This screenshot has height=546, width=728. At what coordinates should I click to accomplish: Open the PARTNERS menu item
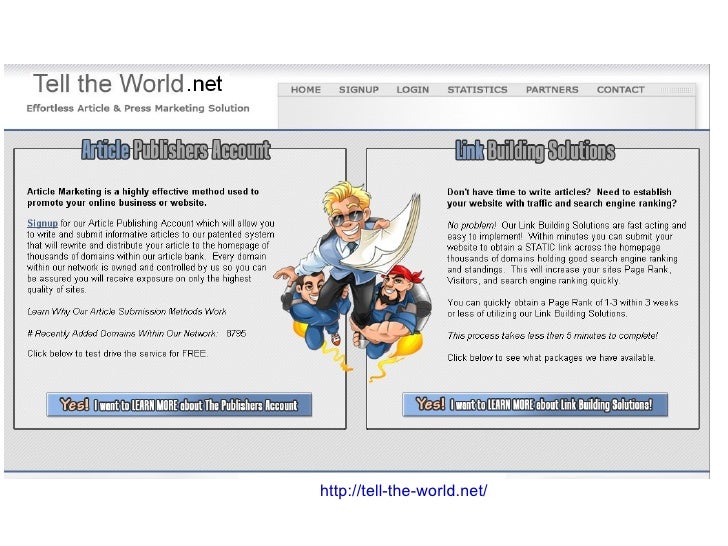tap(552, 90)
